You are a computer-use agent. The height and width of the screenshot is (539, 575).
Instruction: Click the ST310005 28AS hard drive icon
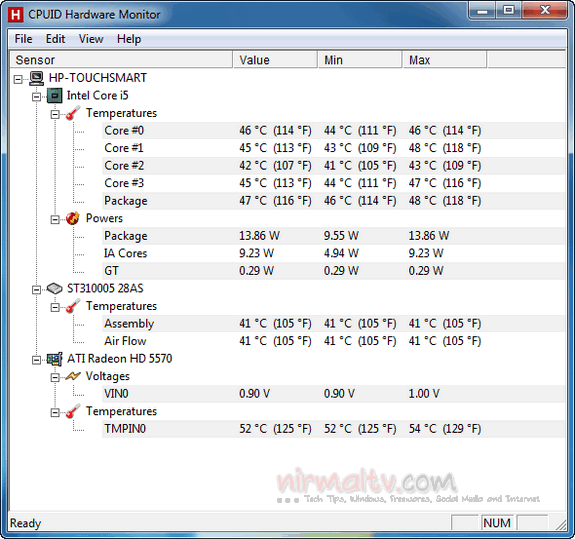[54, 289]
